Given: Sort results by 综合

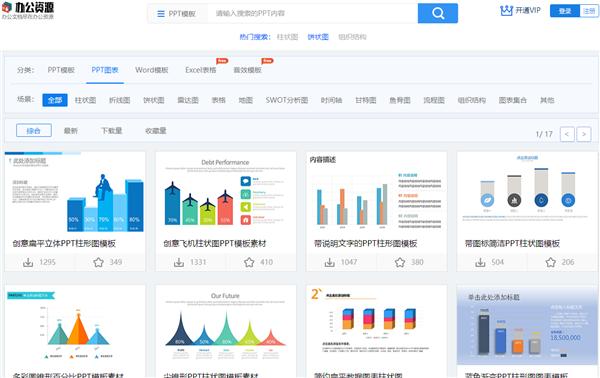Looking at the screenshot, I should pyautogui.click(x=34, y=130).
